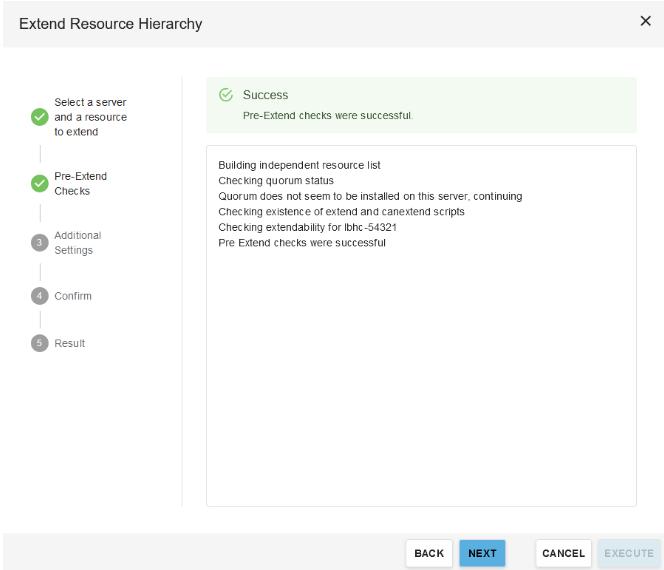The width and height of the screenshot is (664, 570).
Task: Select the Result step label
Action: (70, 343)
